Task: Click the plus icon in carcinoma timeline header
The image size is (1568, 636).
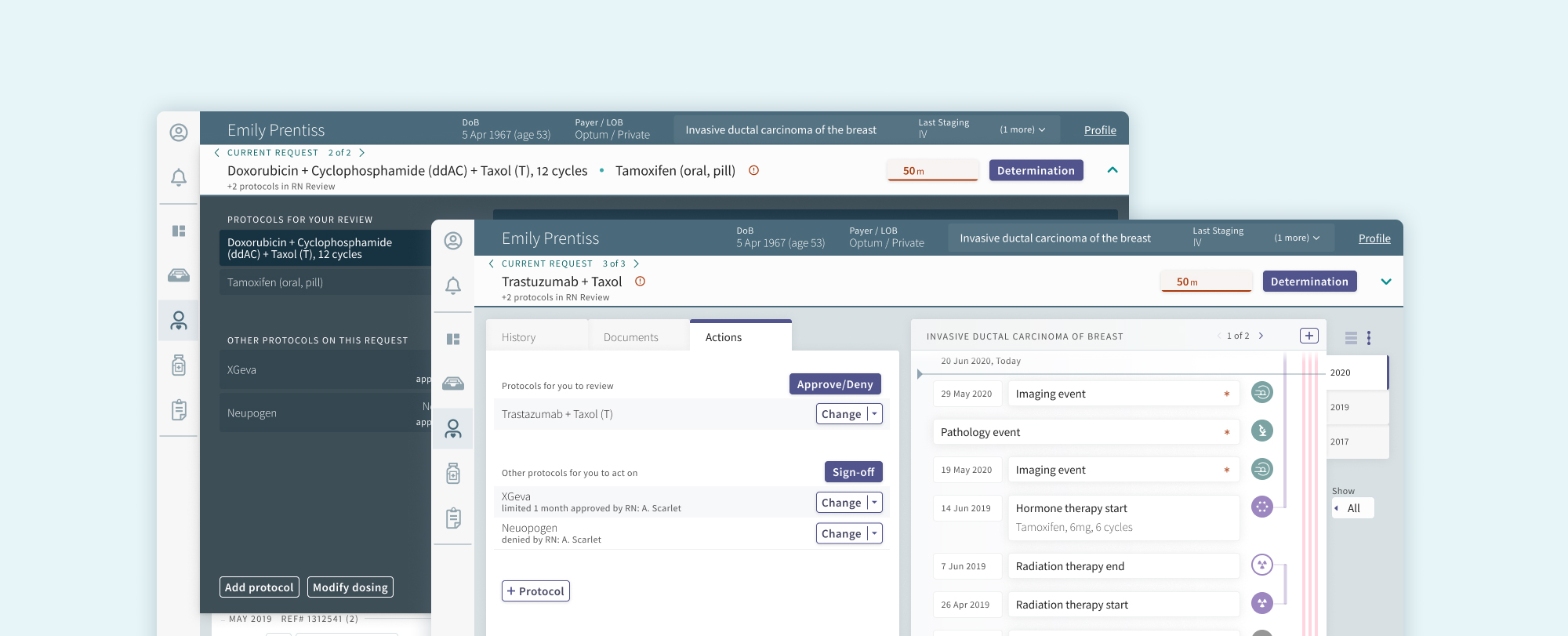Action: coord(1308,336)
